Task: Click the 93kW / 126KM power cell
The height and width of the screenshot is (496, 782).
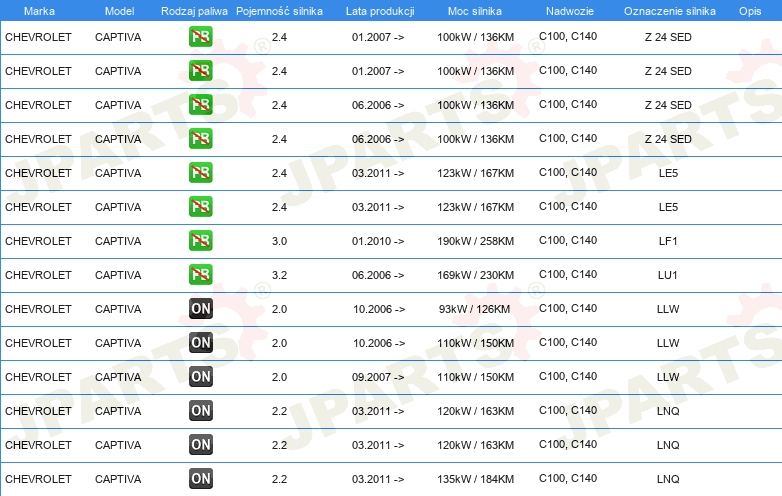Action: (x=474, y=309)
